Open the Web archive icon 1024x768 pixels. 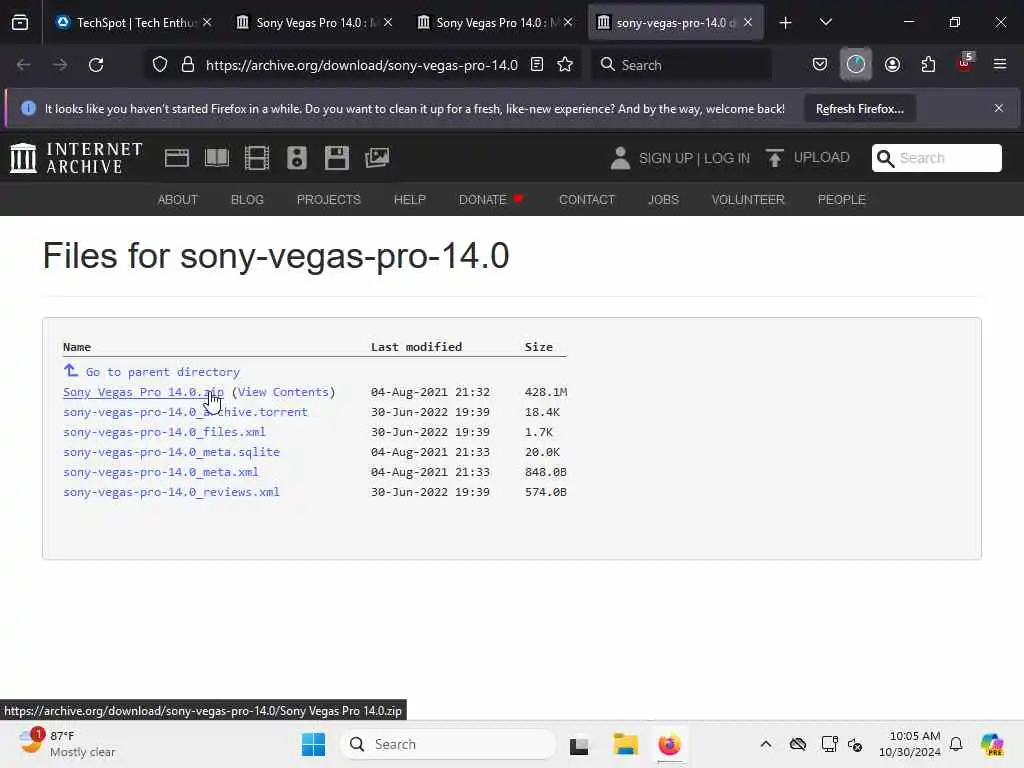point(176,158)
